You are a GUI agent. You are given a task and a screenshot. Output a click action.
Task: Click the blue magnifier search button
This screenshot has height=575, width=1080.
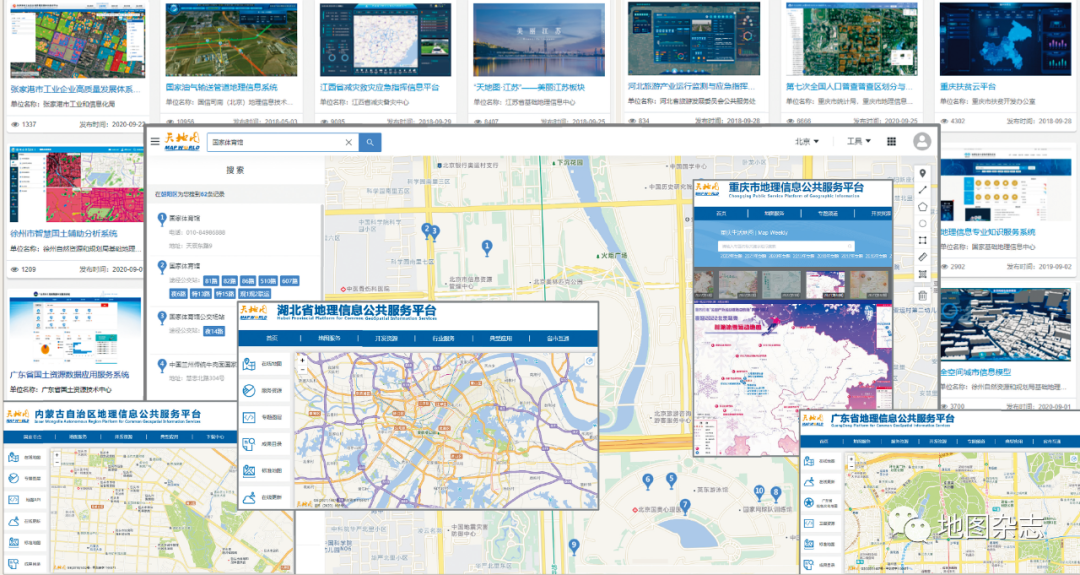click(x=370, y=143)
